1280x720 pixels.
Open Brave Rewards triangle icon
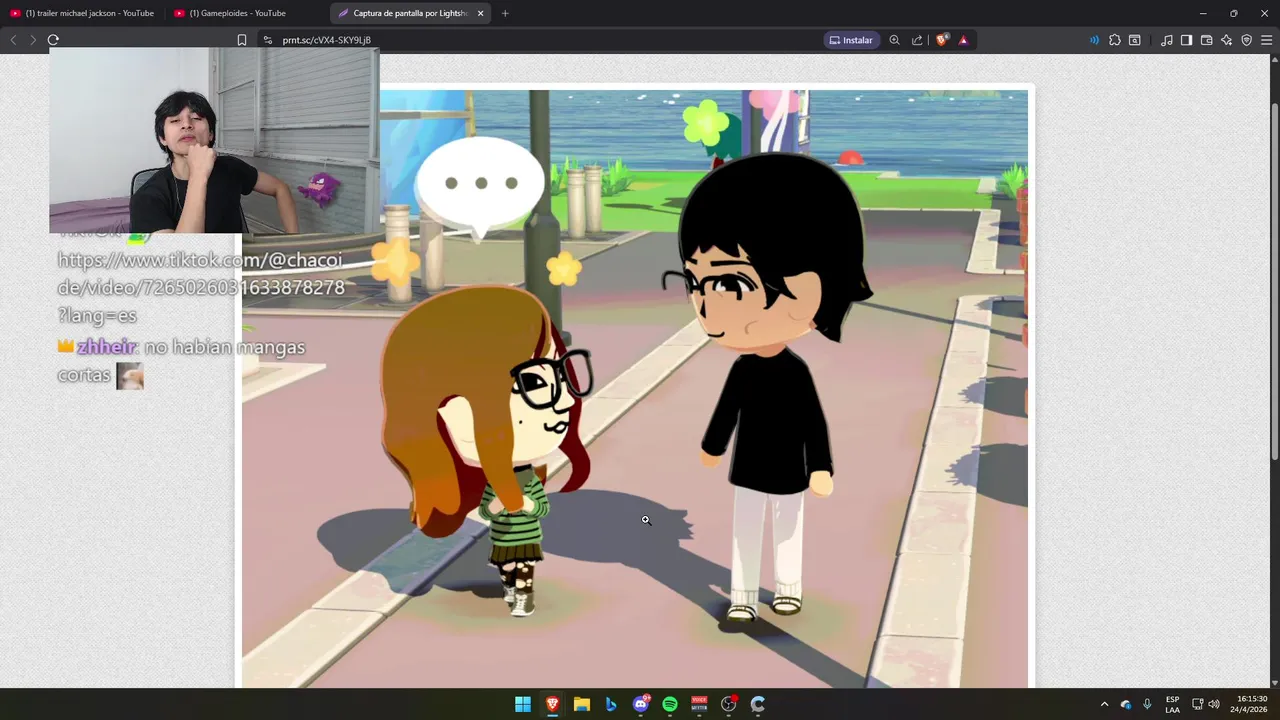pos(963,40)
